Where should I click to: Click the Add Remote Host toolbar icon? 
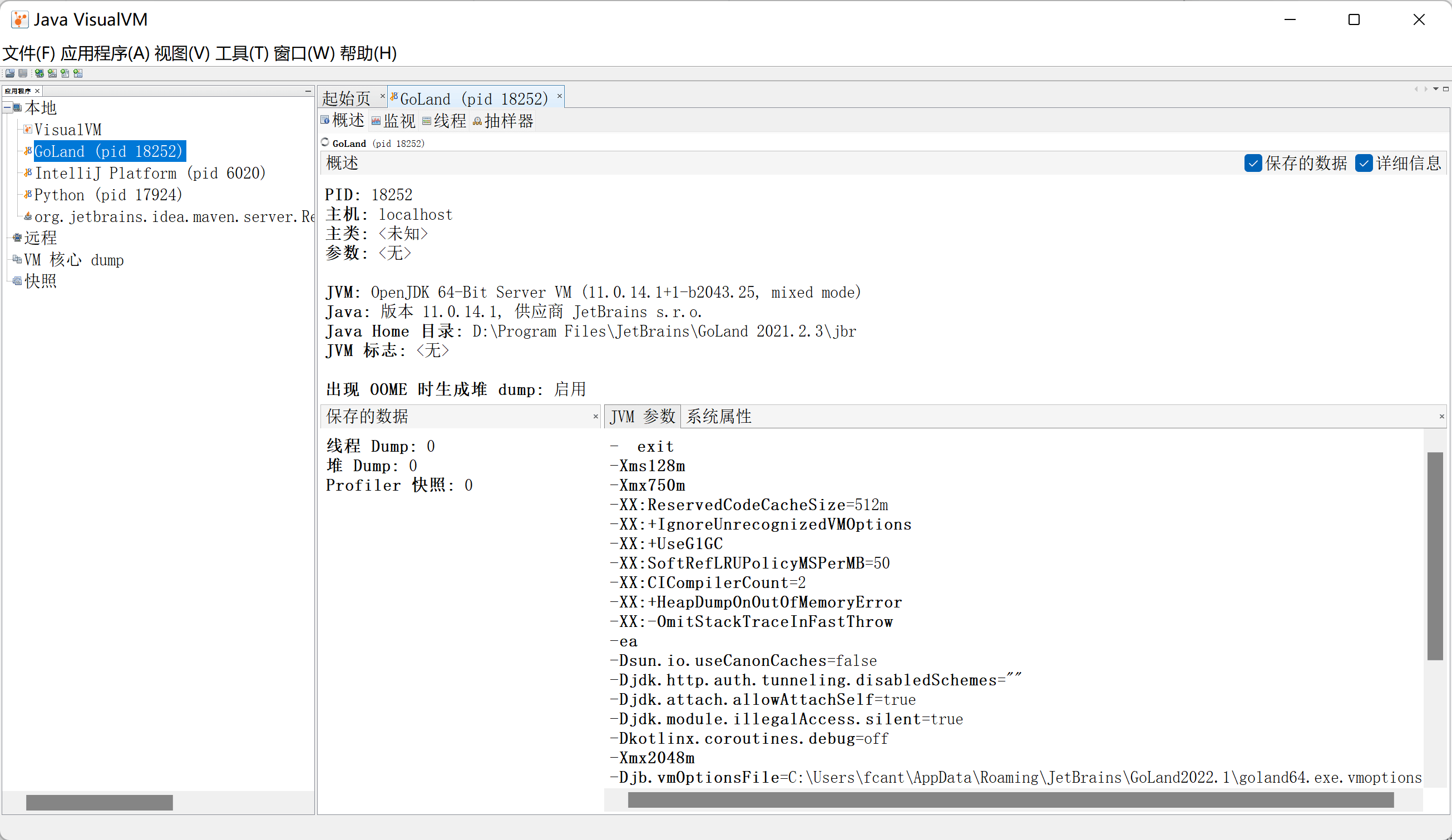pos(39,73)
